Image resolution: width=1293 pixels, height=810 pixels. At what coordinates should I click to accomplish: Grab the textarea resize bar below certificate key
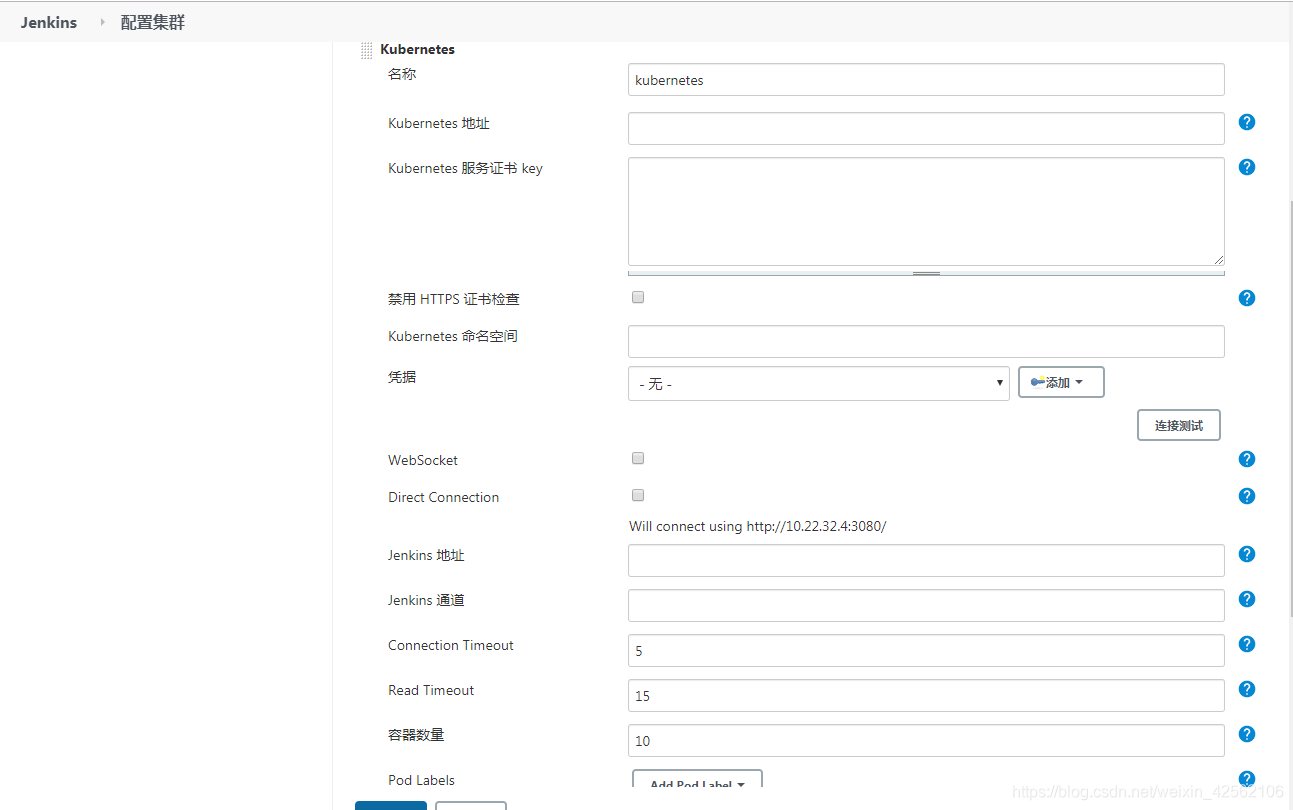(x=926, y=272)
